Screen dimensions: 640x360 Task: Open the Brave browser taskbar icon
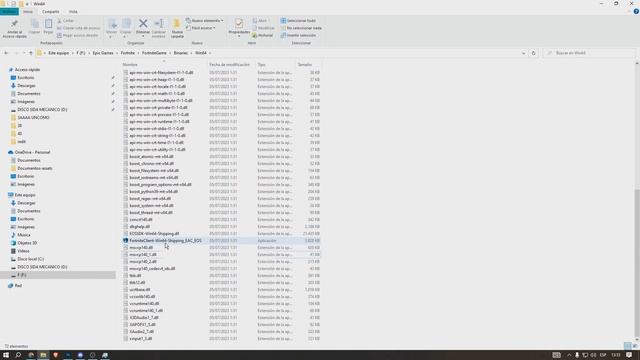[56, 355]
